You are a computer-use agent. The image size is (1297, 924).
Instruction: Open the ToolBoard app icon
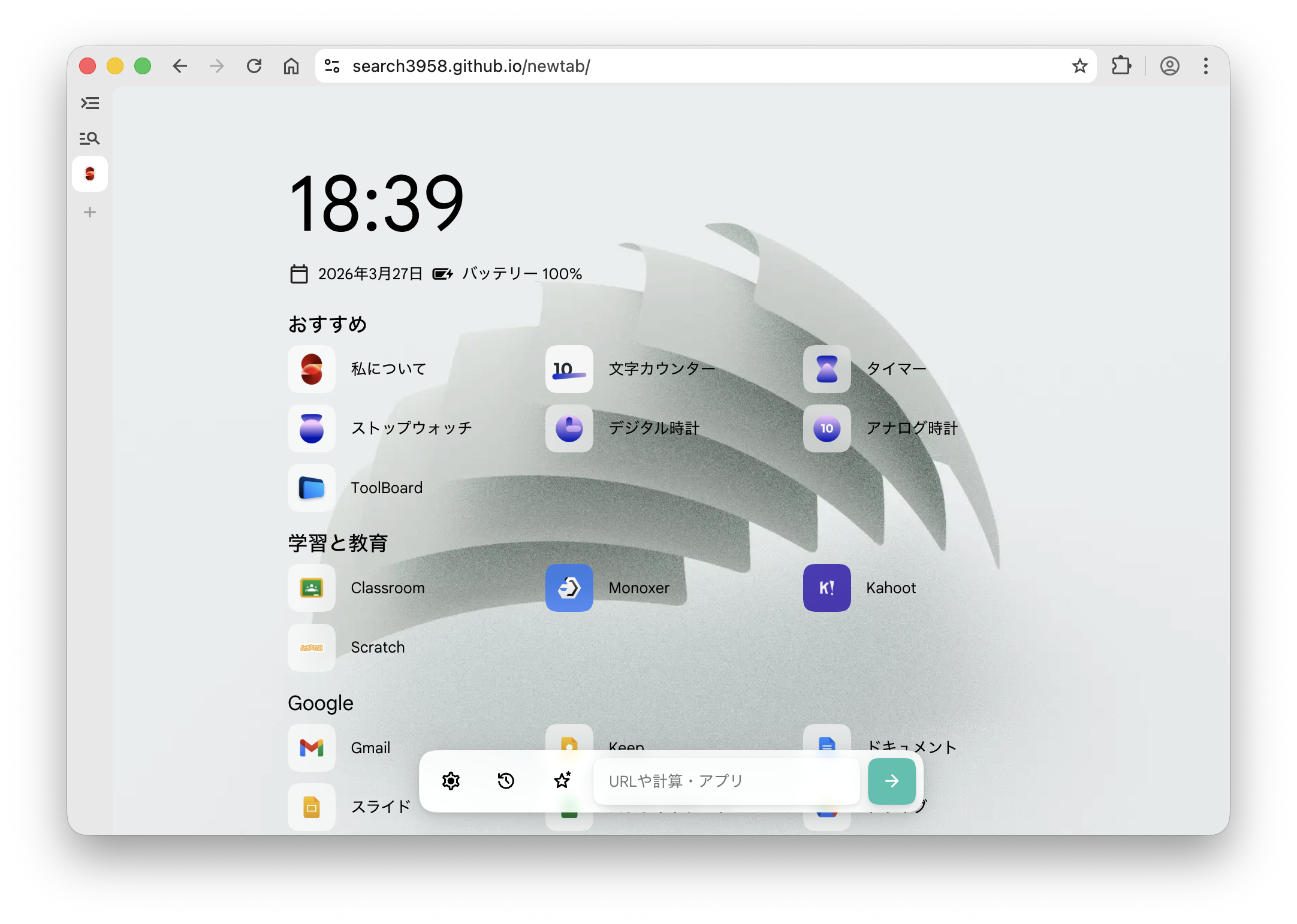[x=311, y=488]
